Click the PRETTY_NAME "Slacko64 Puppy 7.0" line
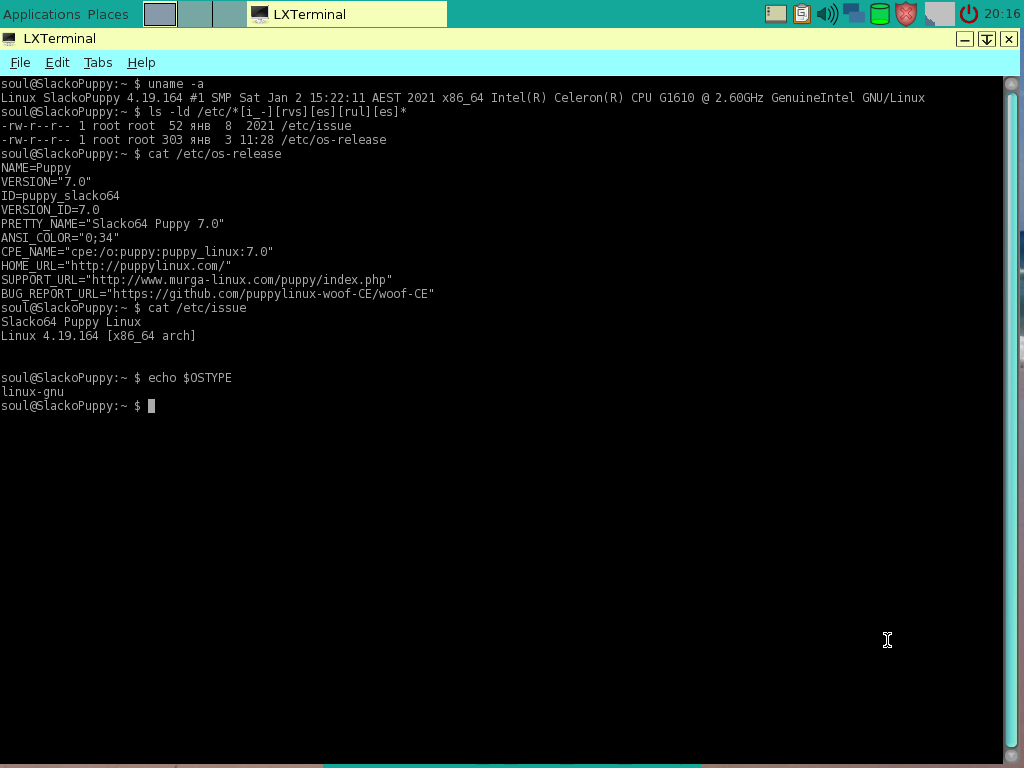Screen dimensions: 1024x768 point(112,224)
